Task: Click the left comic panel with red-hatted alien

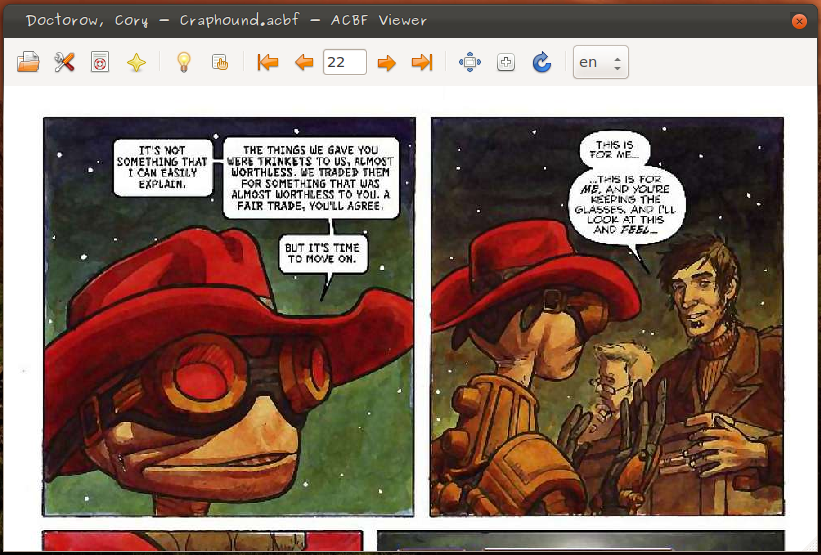Action: 229,317
